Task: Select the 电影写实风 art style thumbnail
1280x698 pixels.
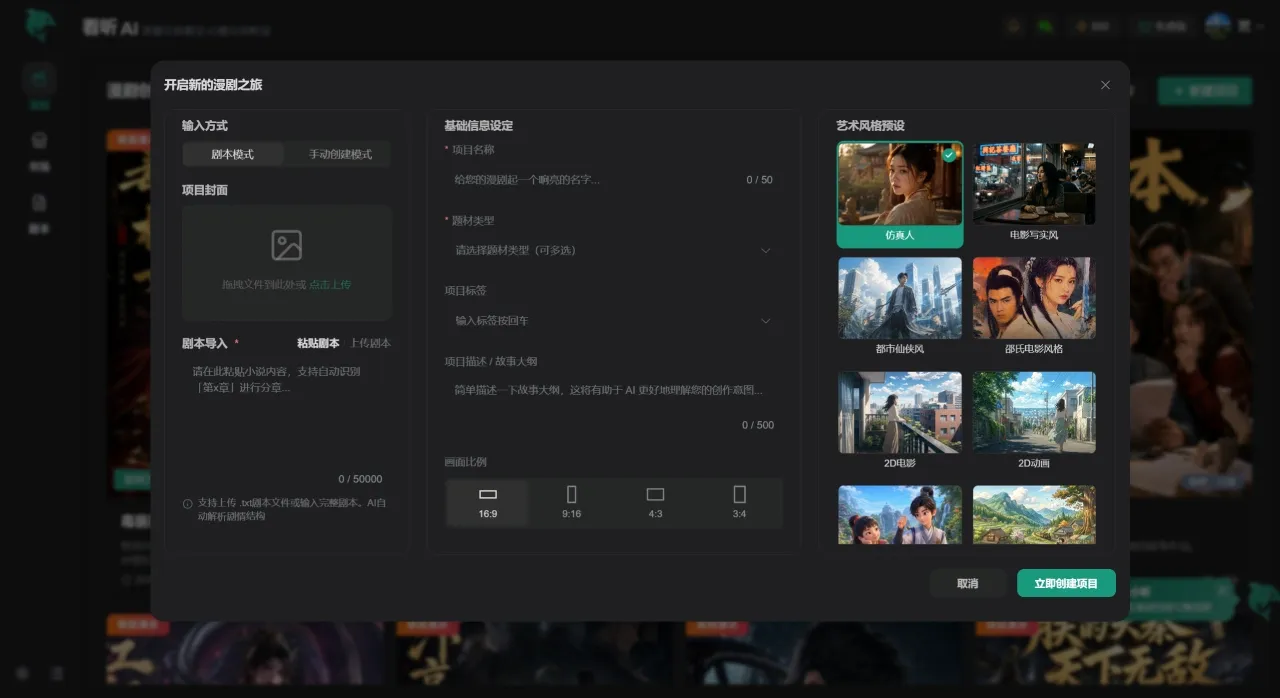Action: tap(1034, 184)
